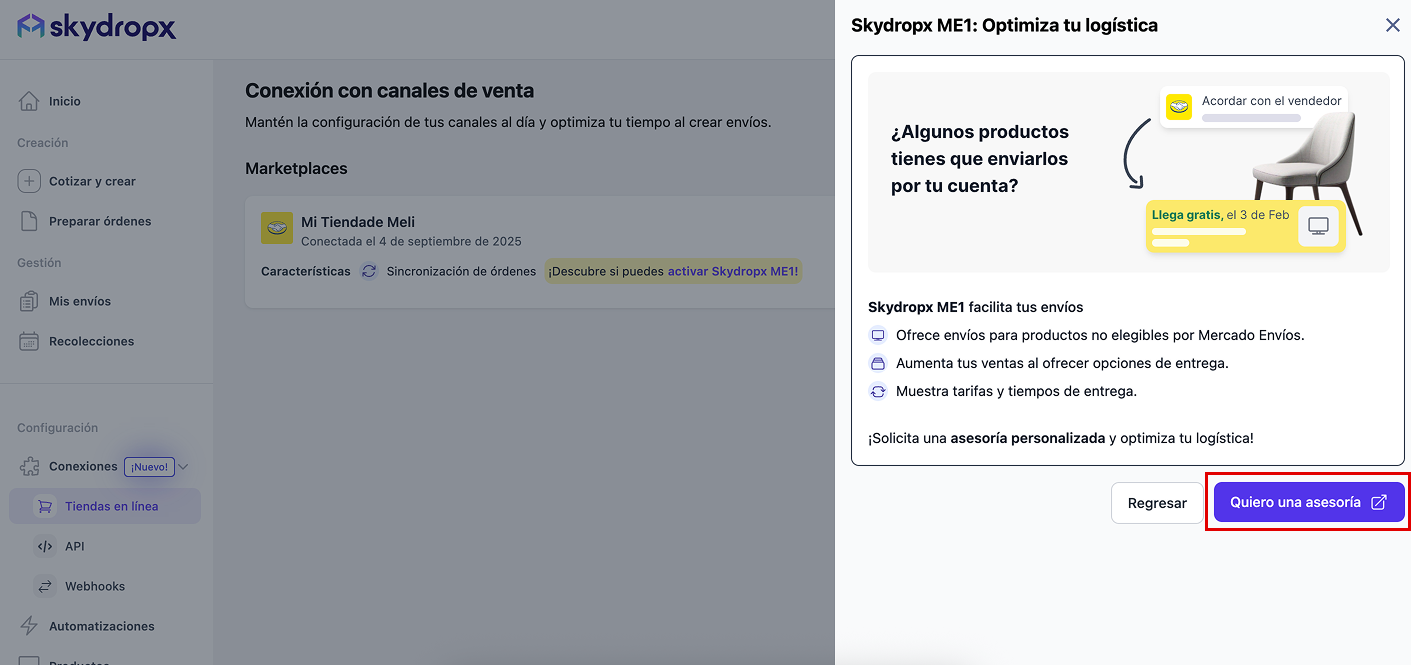Viewport: 1411px width, 665px height.
Task: Click monitor icon beside Mercado Envíos benefit
Action: click(x=878, y=335)
